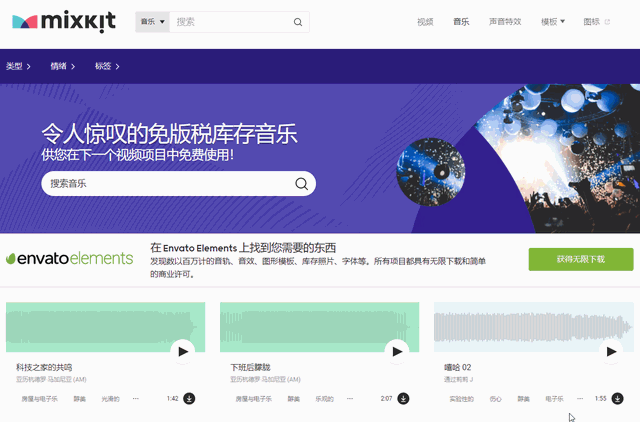Download the track 嘻哈 02
The image size is (640, 422).
(x=617, y=398)
